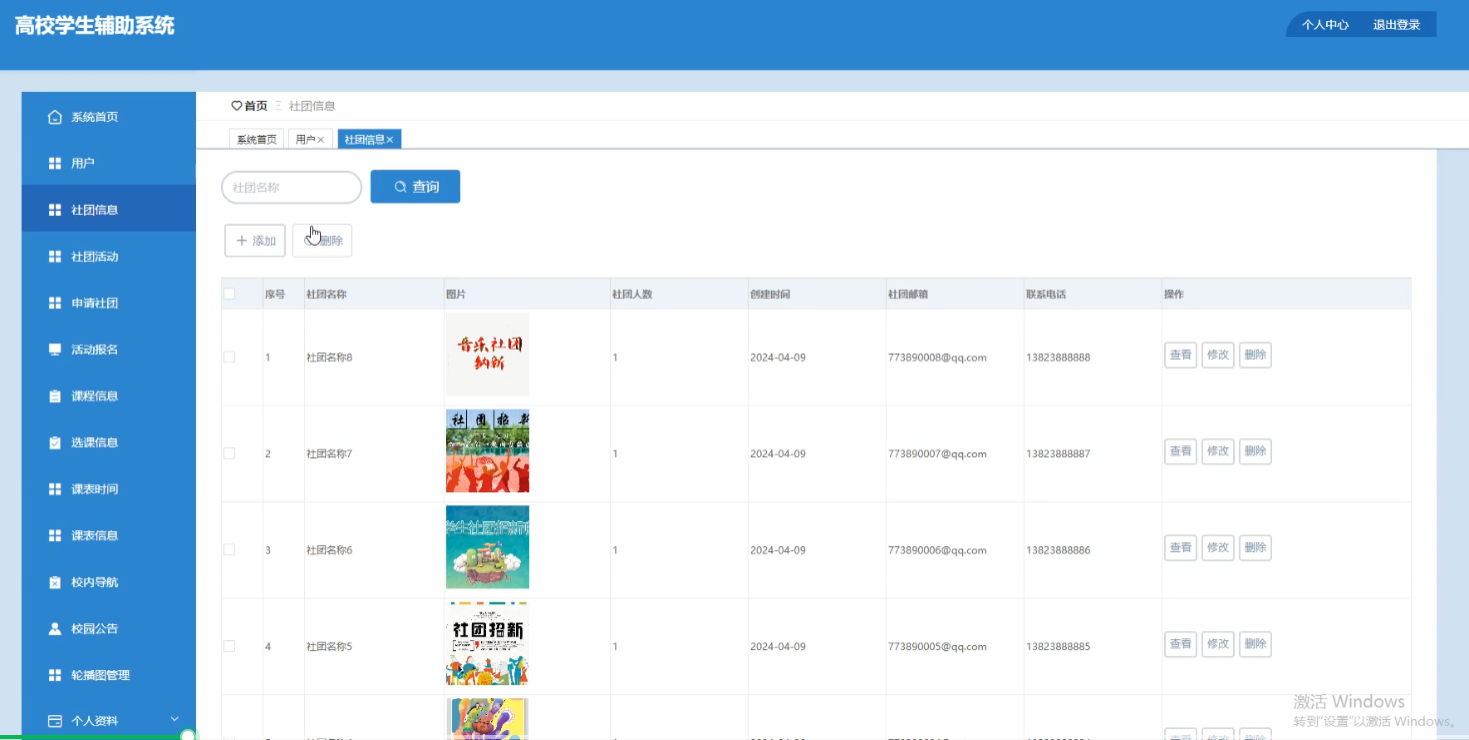This screenshot has width=1469, height=740.
Task: Click the 首页 breadcrumb link
Action: (256, 106)
